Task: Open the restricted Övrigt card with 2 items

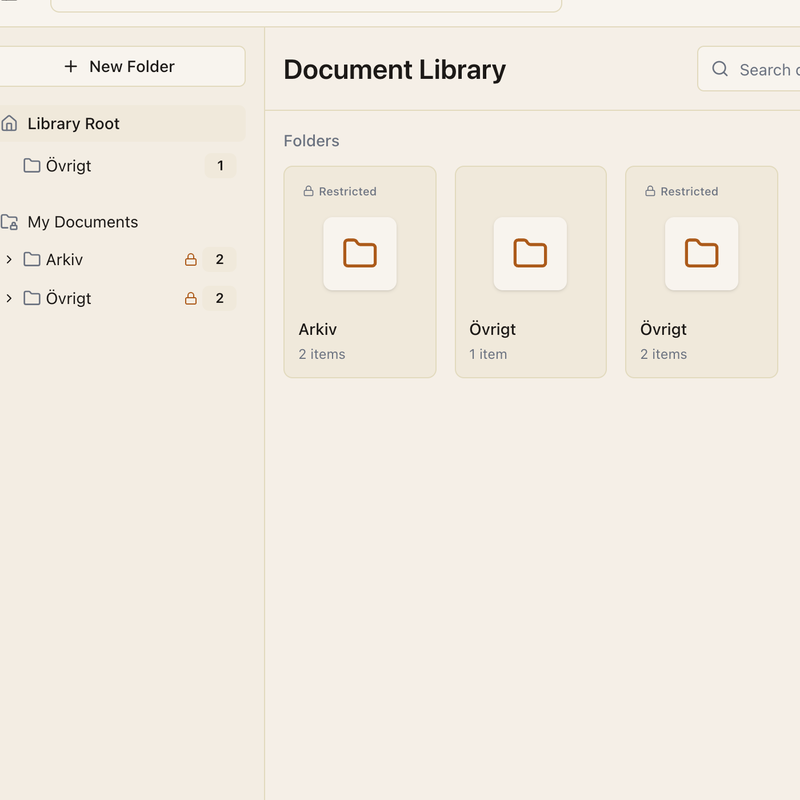Action: [702, 272]
